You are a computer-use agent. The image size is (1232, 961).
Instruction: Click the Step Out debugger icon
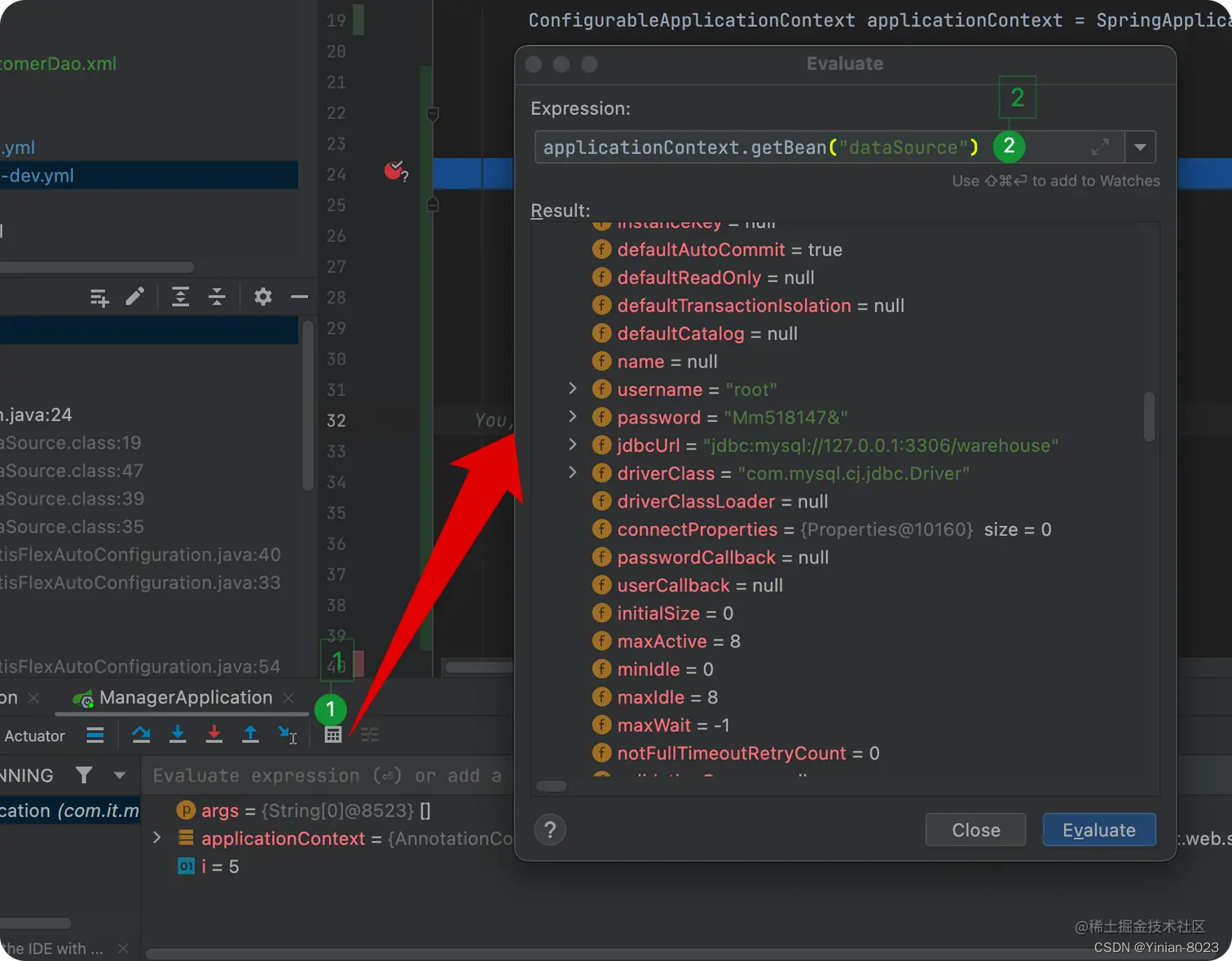(250, 735)
